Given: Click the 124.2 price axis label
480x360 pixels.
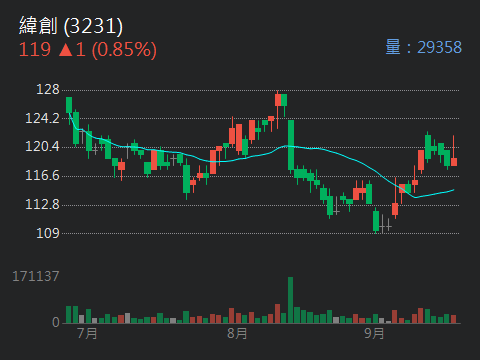Looking at the screenshot, I should pos(42,118).
